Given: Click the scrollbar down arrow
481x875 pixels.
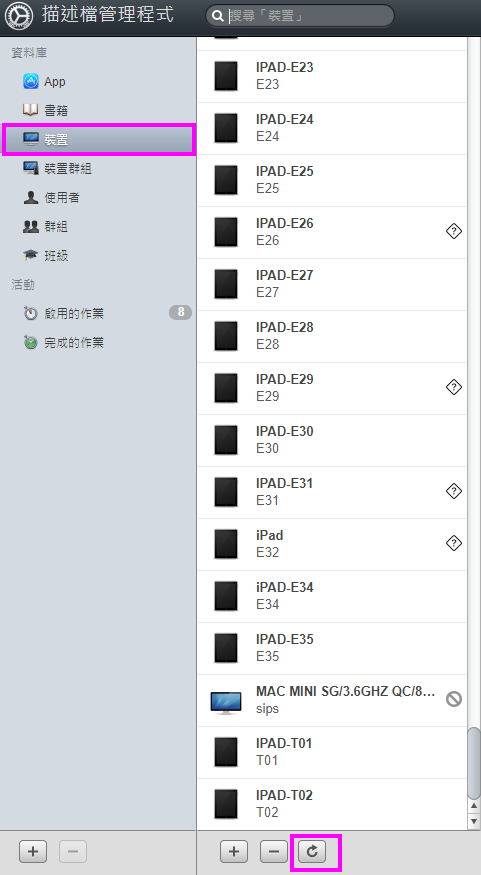Looking at the screenshot, I should (474, 821).
